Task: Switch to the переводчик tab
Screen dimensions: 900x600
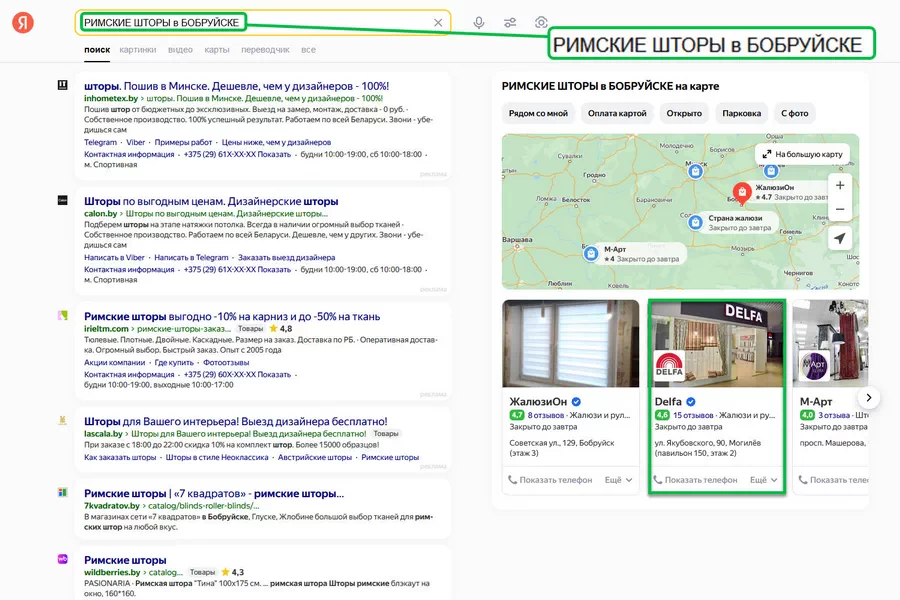Action: click(265, 49)
